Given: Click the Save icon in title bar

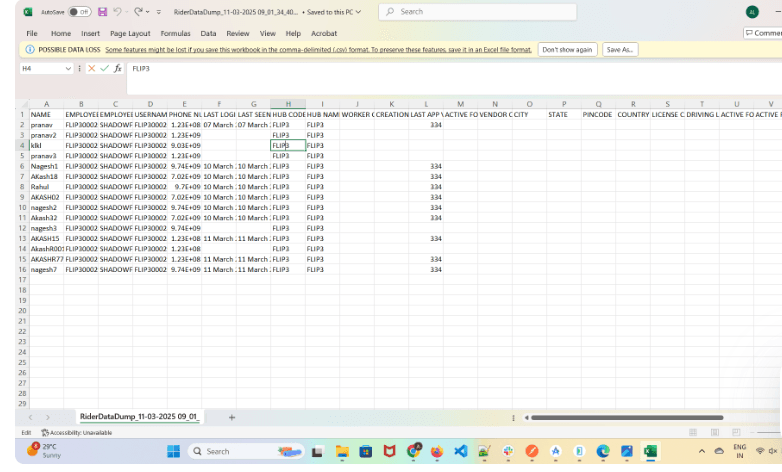Looking at the screenshot, I should [102, 12].
